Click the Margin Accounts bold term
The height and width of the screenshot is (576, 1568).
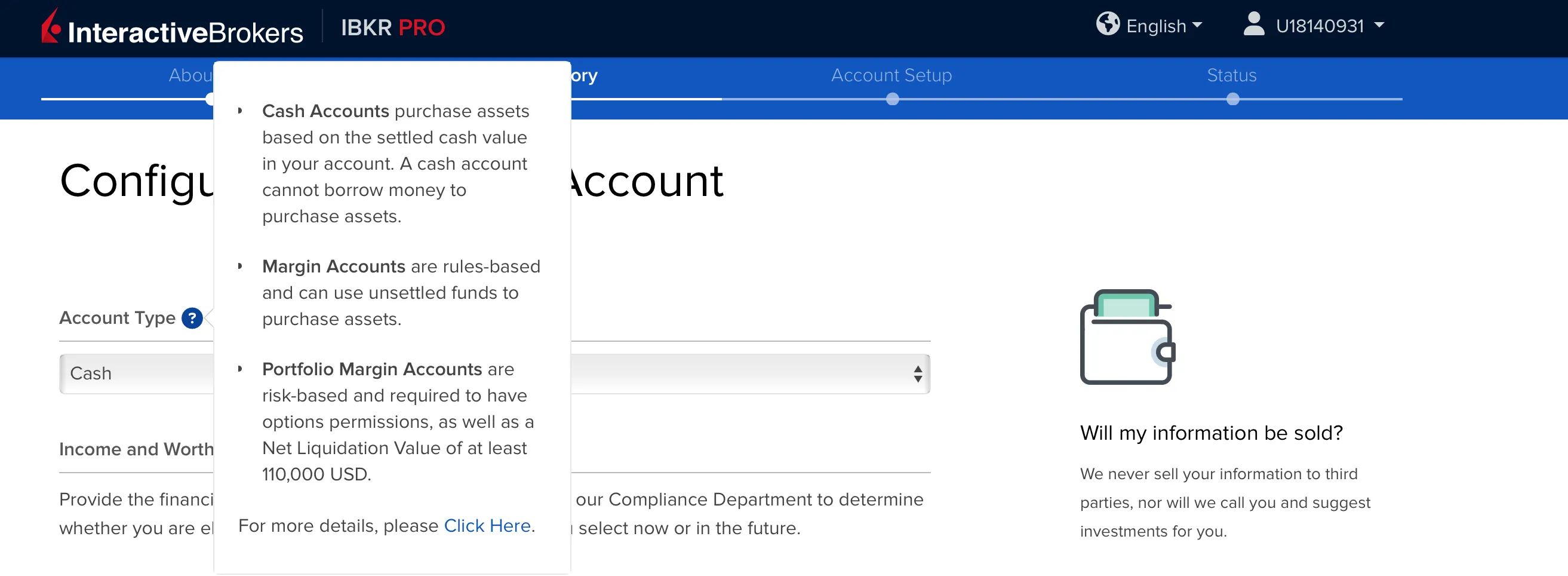pos(334,266)
